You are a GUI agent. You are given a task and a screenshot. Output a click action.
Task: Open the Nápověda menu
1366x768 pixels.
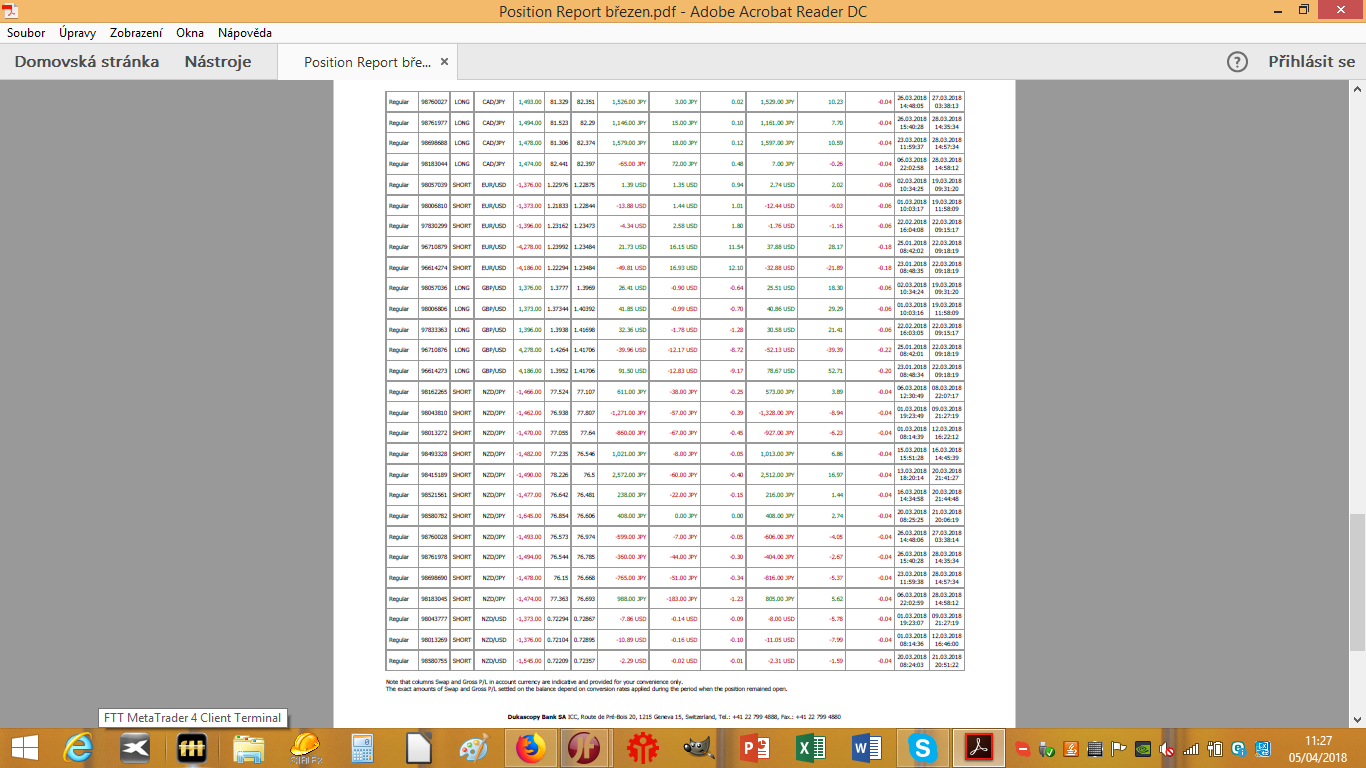[x=244, y=33]
